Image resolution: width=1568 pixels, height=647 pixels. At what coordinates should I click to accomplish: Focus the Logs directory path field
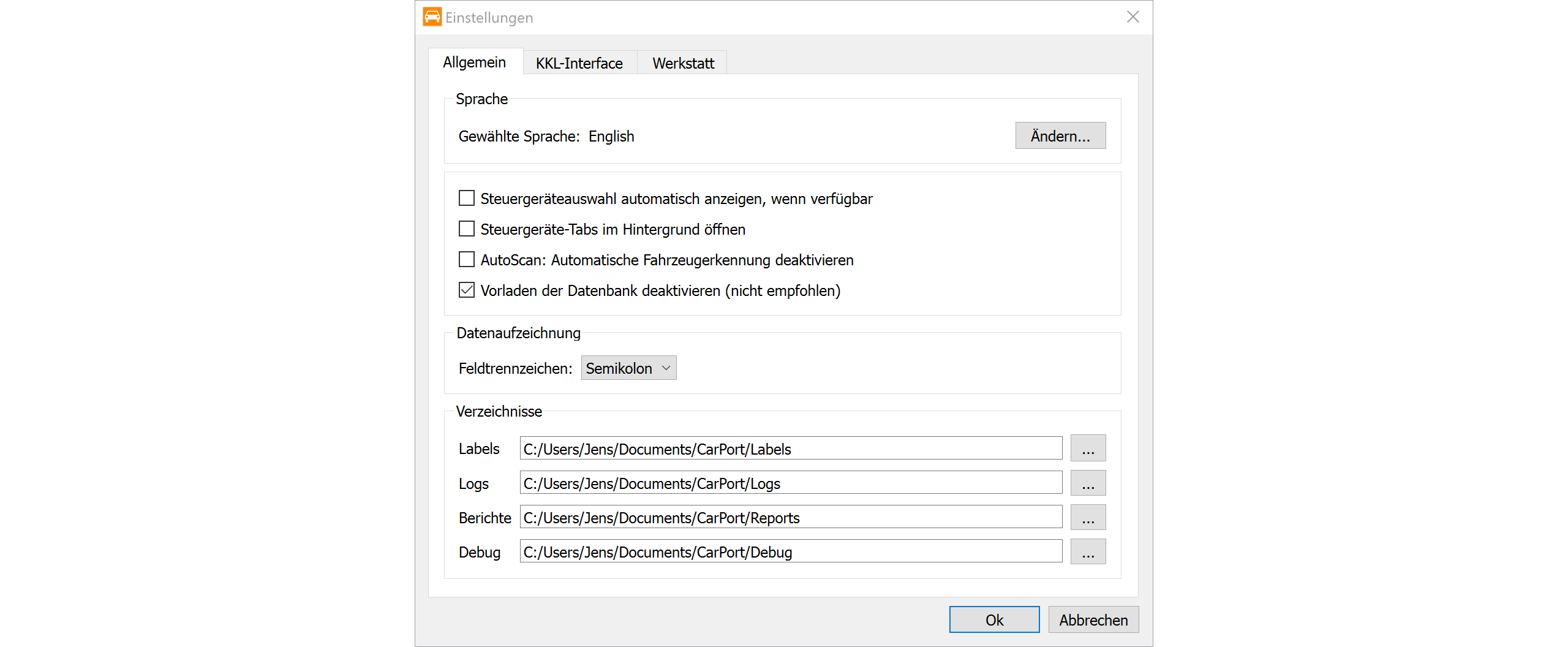[790, 483]
